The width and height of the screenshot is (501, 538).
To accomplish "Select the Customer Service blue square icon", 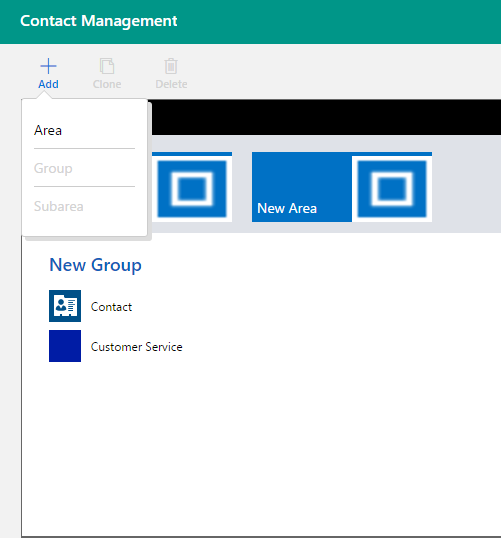I will click(x=65, y=346).
